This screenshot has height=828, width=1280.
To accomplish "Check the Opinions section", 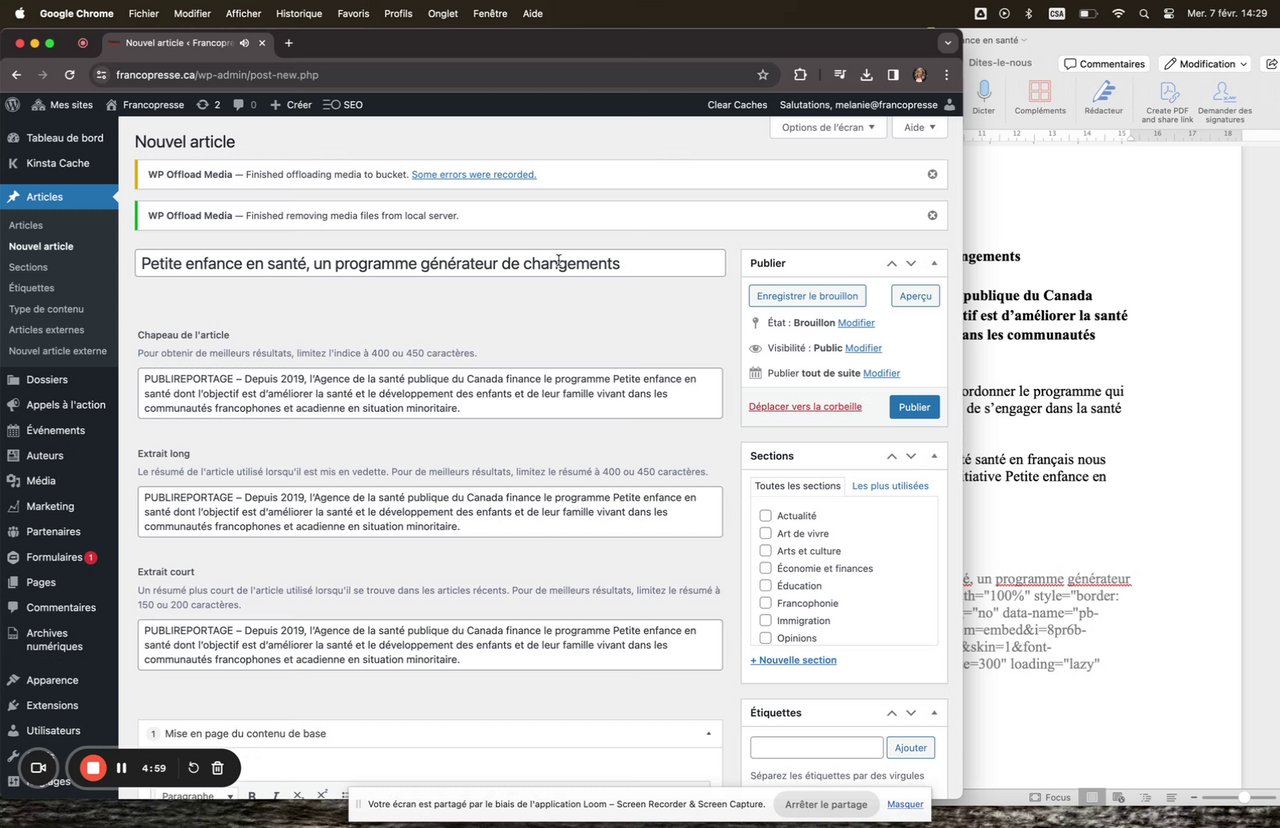I will (x=765, y=638).
